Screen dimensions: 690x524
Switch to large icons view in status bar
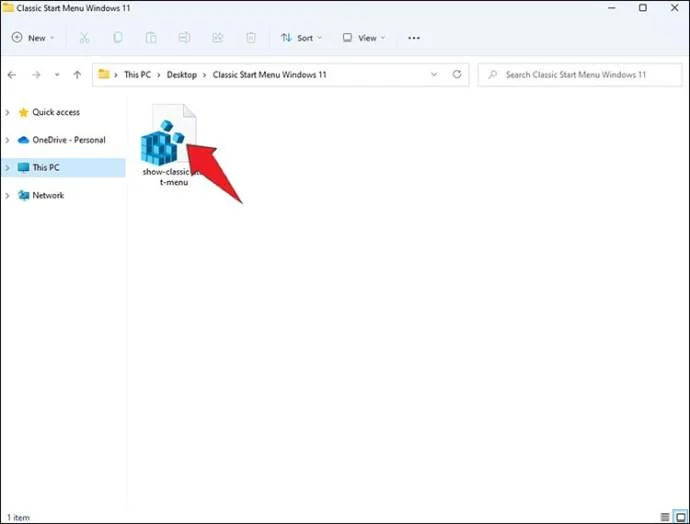point(681,517)
